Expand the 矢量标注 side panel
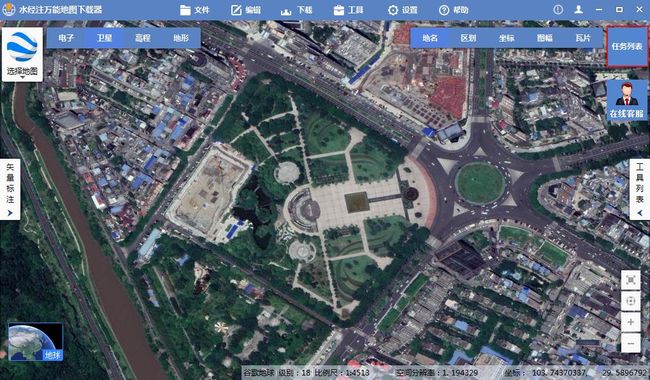 click(x=10, y=189)
